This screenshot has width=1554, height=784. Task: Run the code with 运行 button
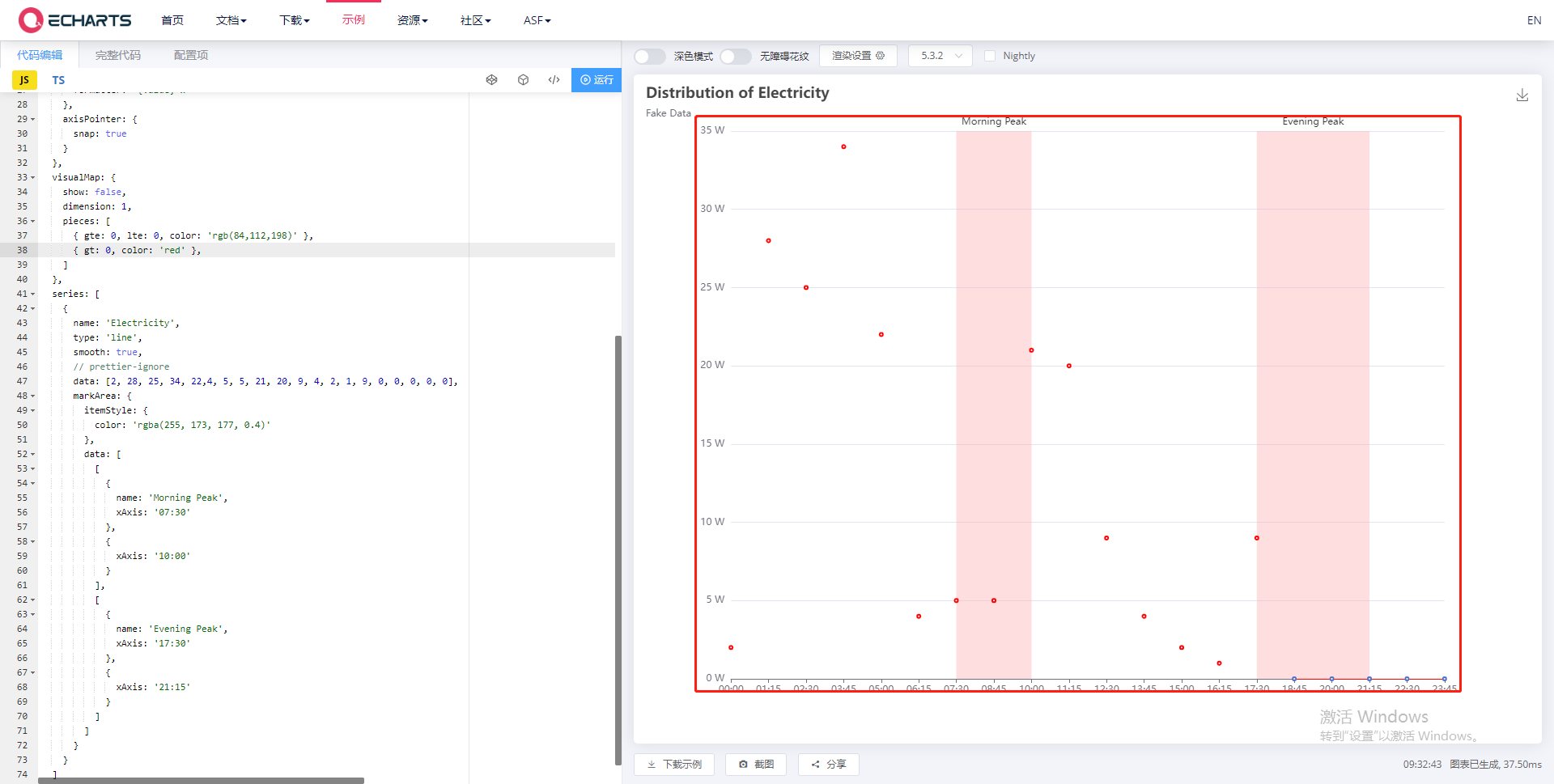pos(597,80)
